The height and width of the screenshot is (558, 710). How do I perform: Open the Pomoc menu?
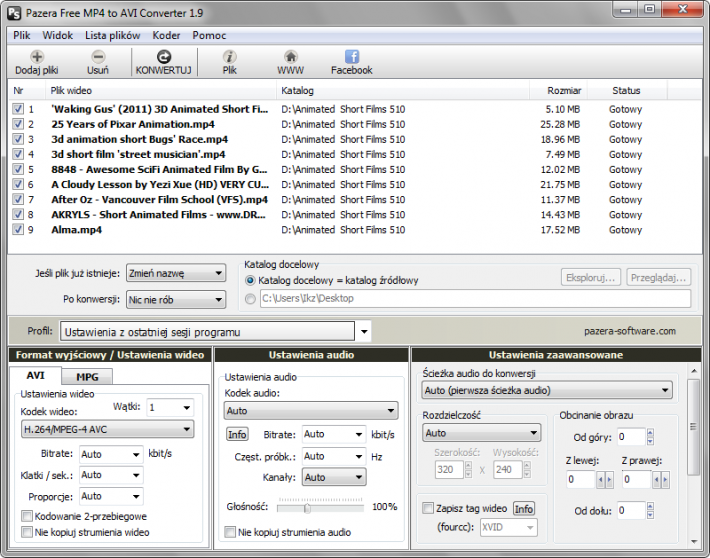[x=209, y=35]
